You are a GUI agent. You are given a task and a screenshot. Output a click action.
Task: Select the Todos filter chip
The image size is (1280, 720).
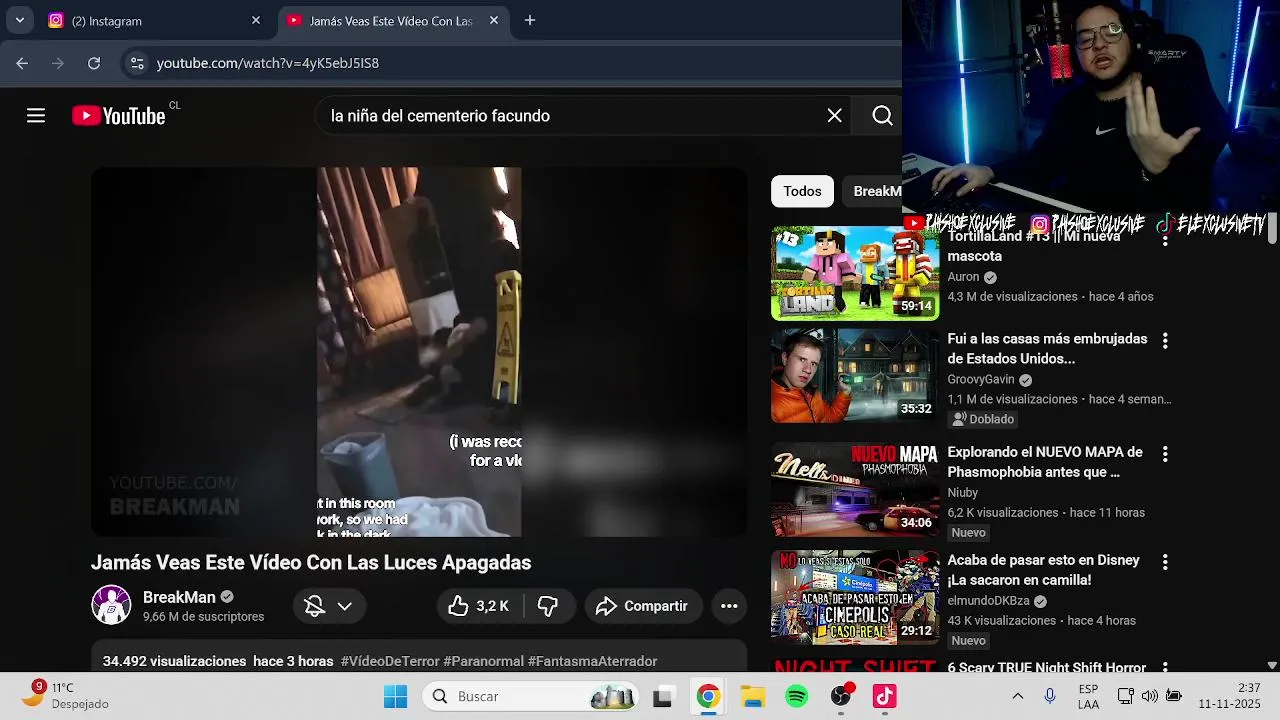coord(802,191)
